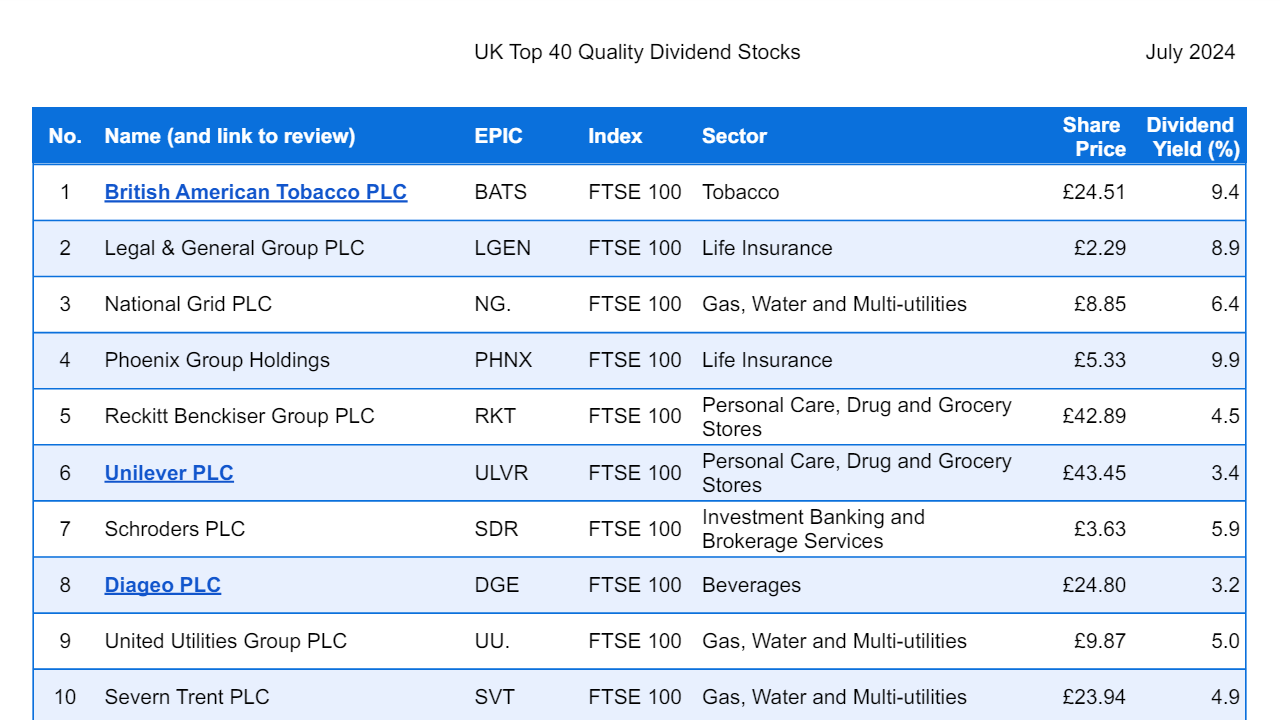Select the 'Investment Banking and Brokerage Services' sector cell
The width and height of the screenshot is (1280, 720).
coord(814,529)
